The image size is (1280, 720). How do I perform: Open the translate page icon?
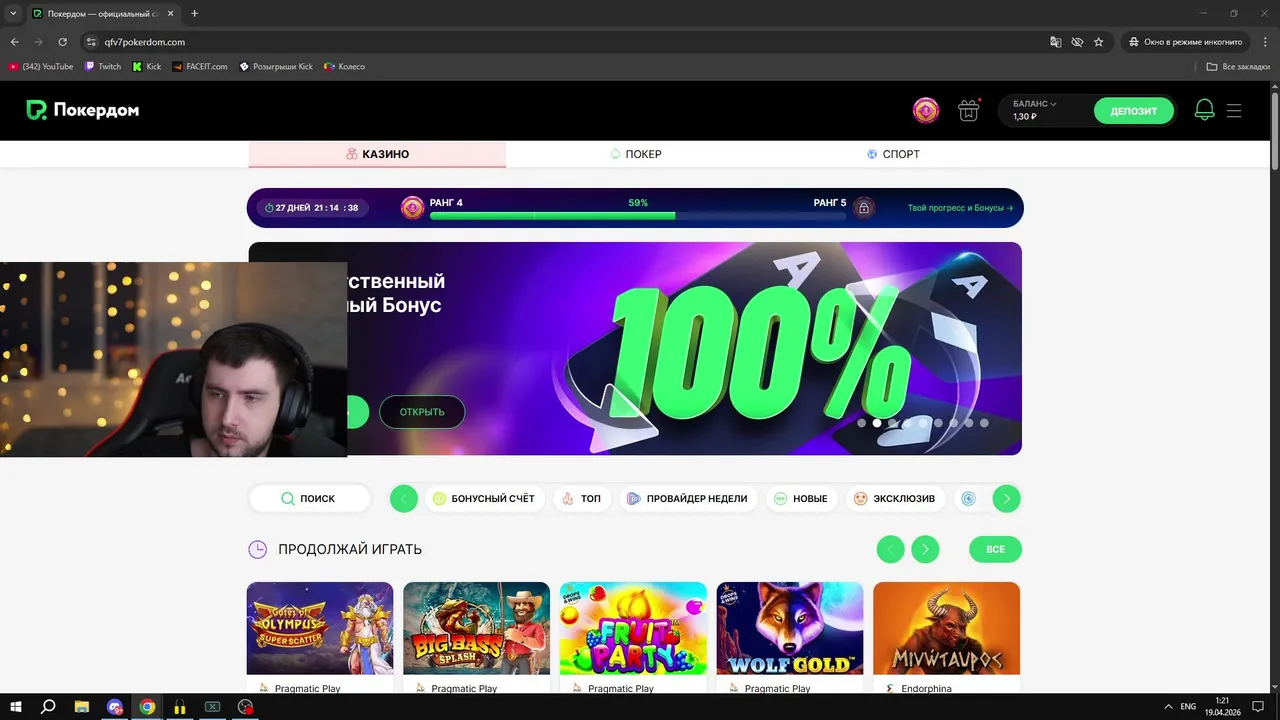pyautogui.click(x=1055, y=42)
